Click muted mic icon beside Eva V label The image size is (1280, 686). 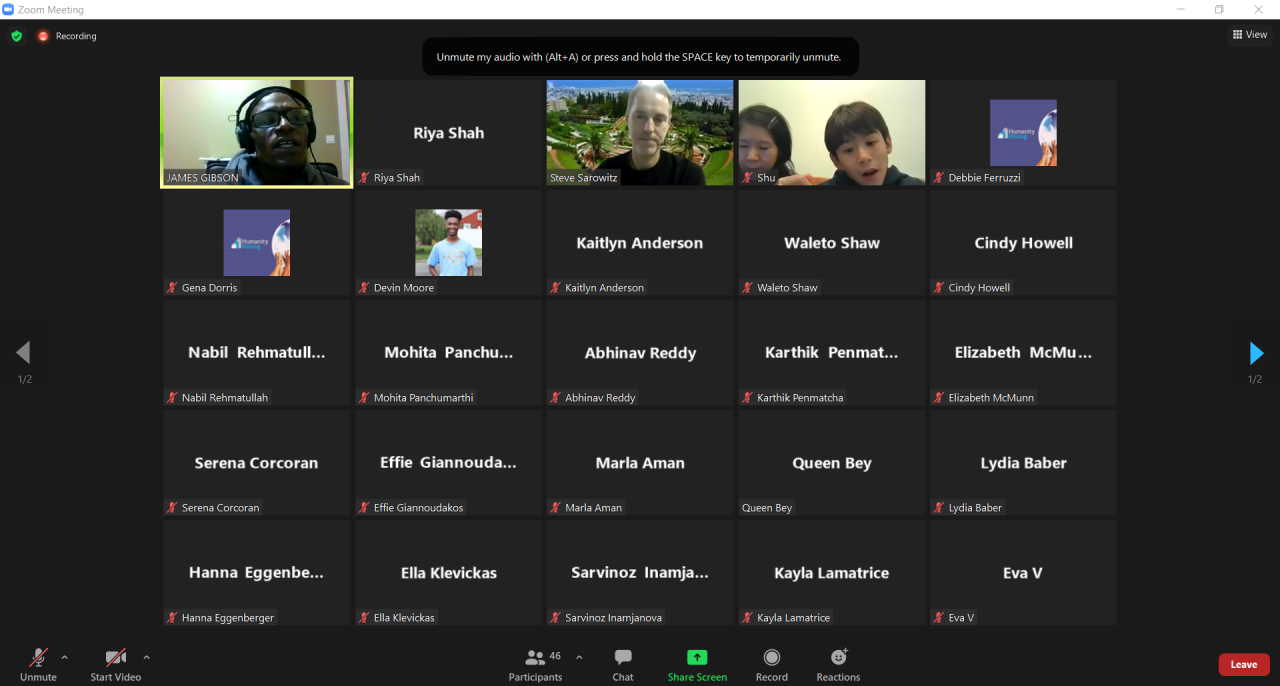(x=940, y=617)
